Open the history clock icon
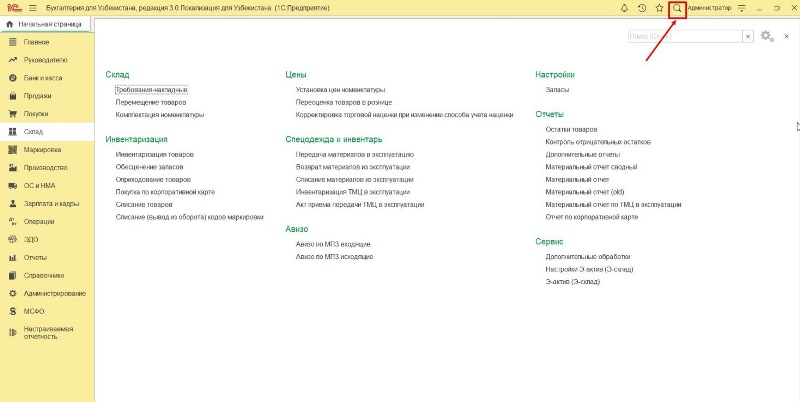This screenshot has width=800, height=402. tap(641, 8)
